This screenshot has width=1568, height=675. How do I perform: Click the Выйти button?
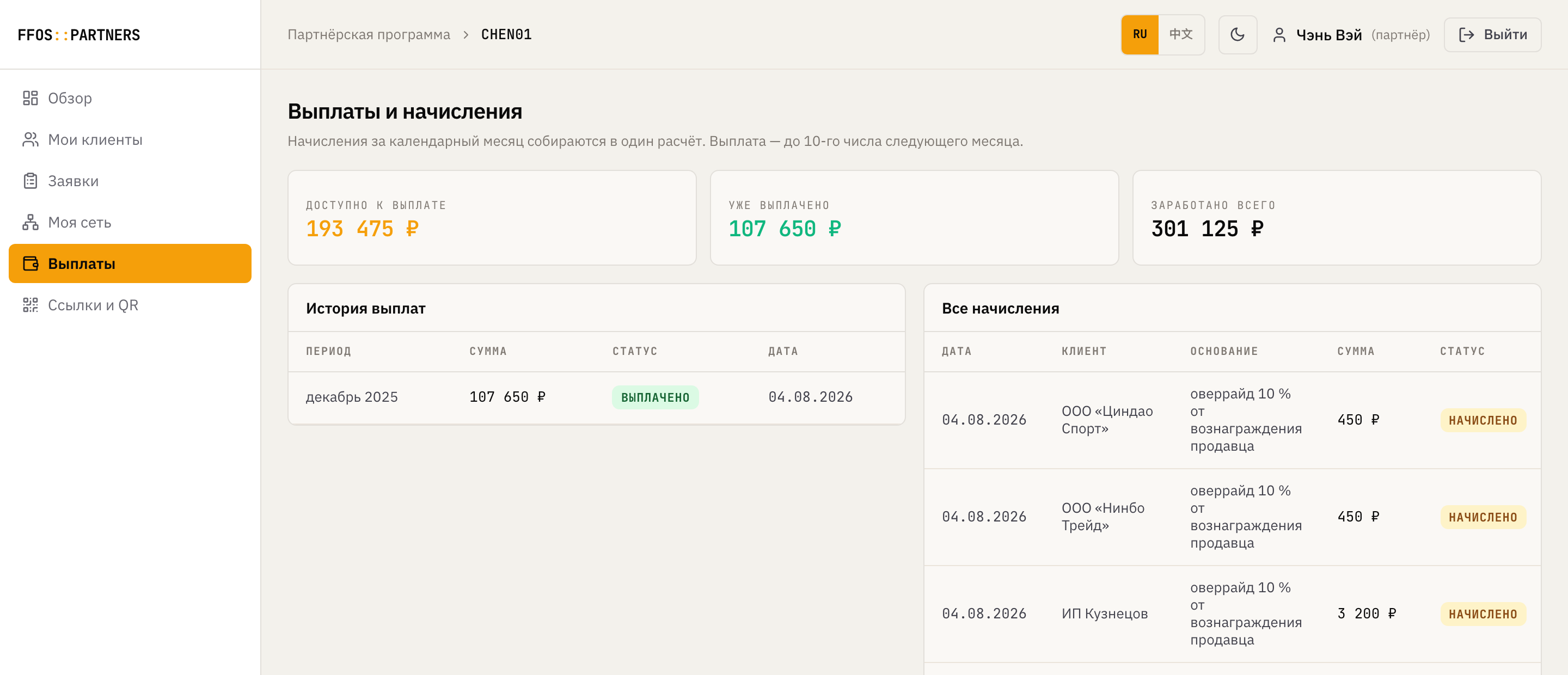point(1492,35)
